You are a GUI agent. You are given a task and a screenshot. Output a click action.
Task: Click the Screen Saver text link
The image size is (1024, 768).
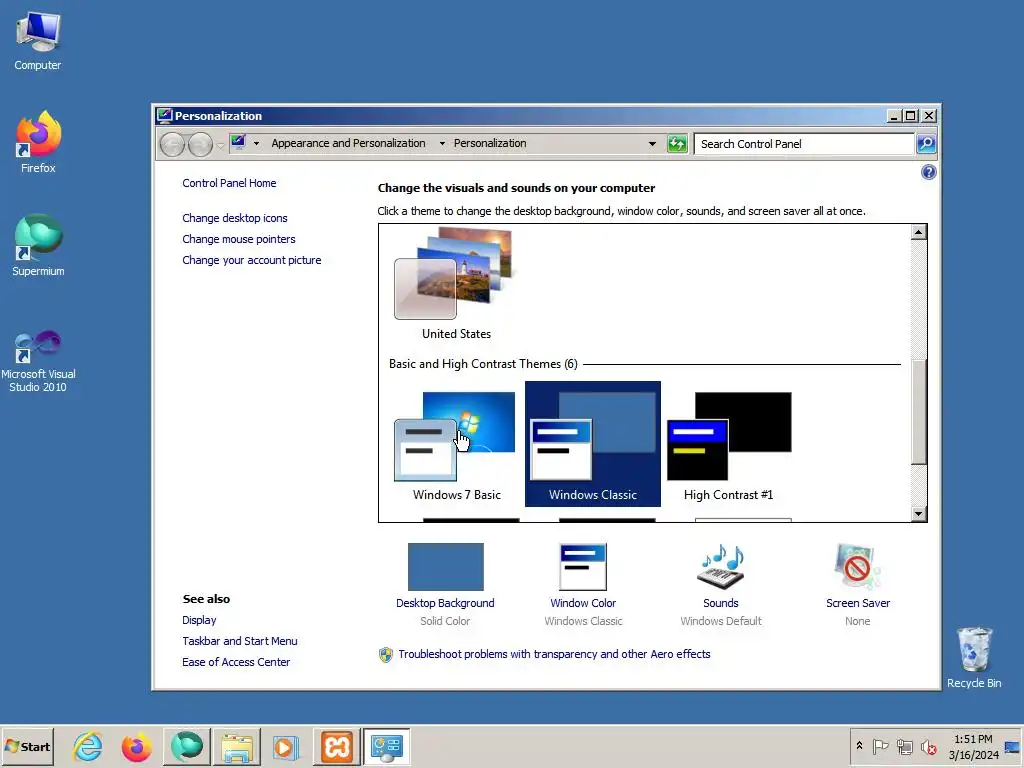(x=857, y=603)
